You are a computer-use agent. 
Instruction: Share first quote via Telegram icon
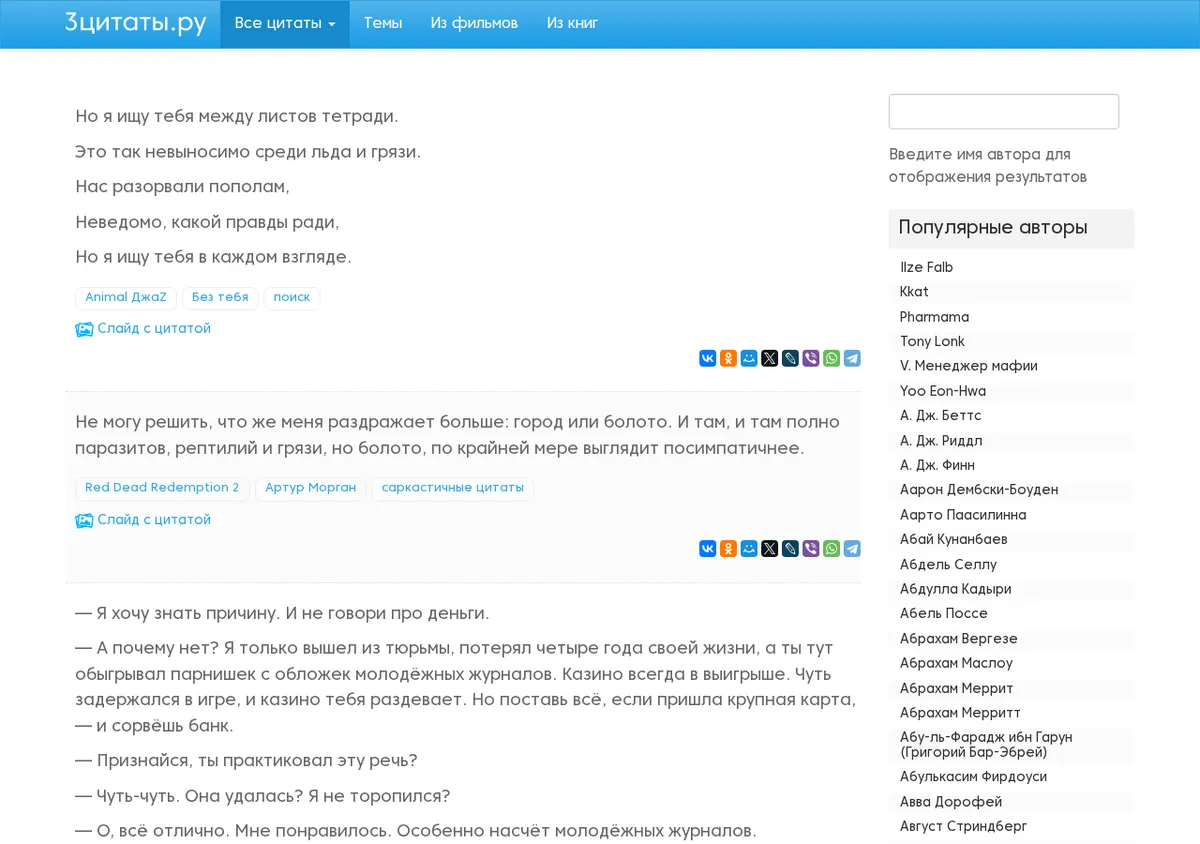coord(852,358)
